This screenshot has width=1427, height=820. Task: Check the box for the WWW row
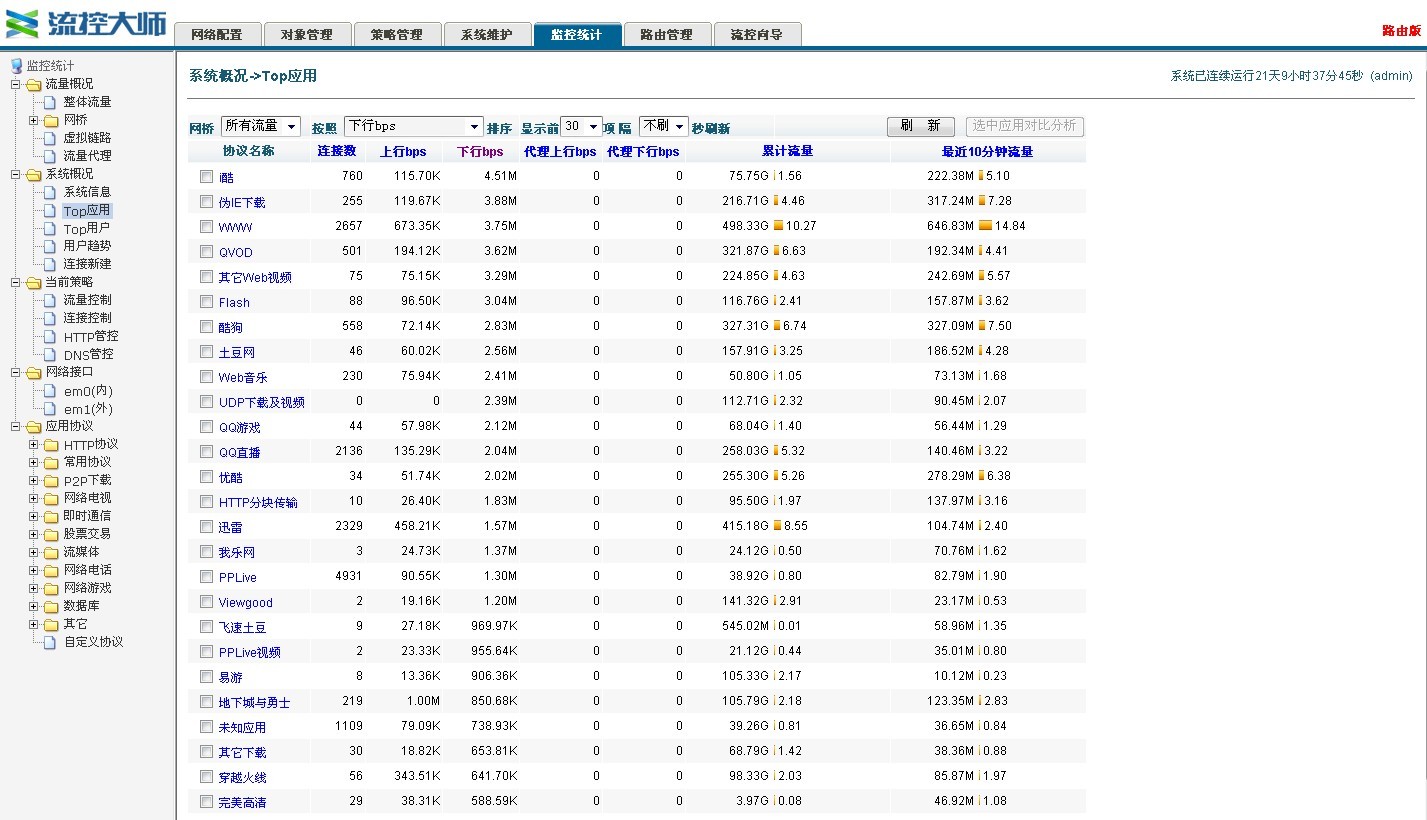click(x=206, y=226)
